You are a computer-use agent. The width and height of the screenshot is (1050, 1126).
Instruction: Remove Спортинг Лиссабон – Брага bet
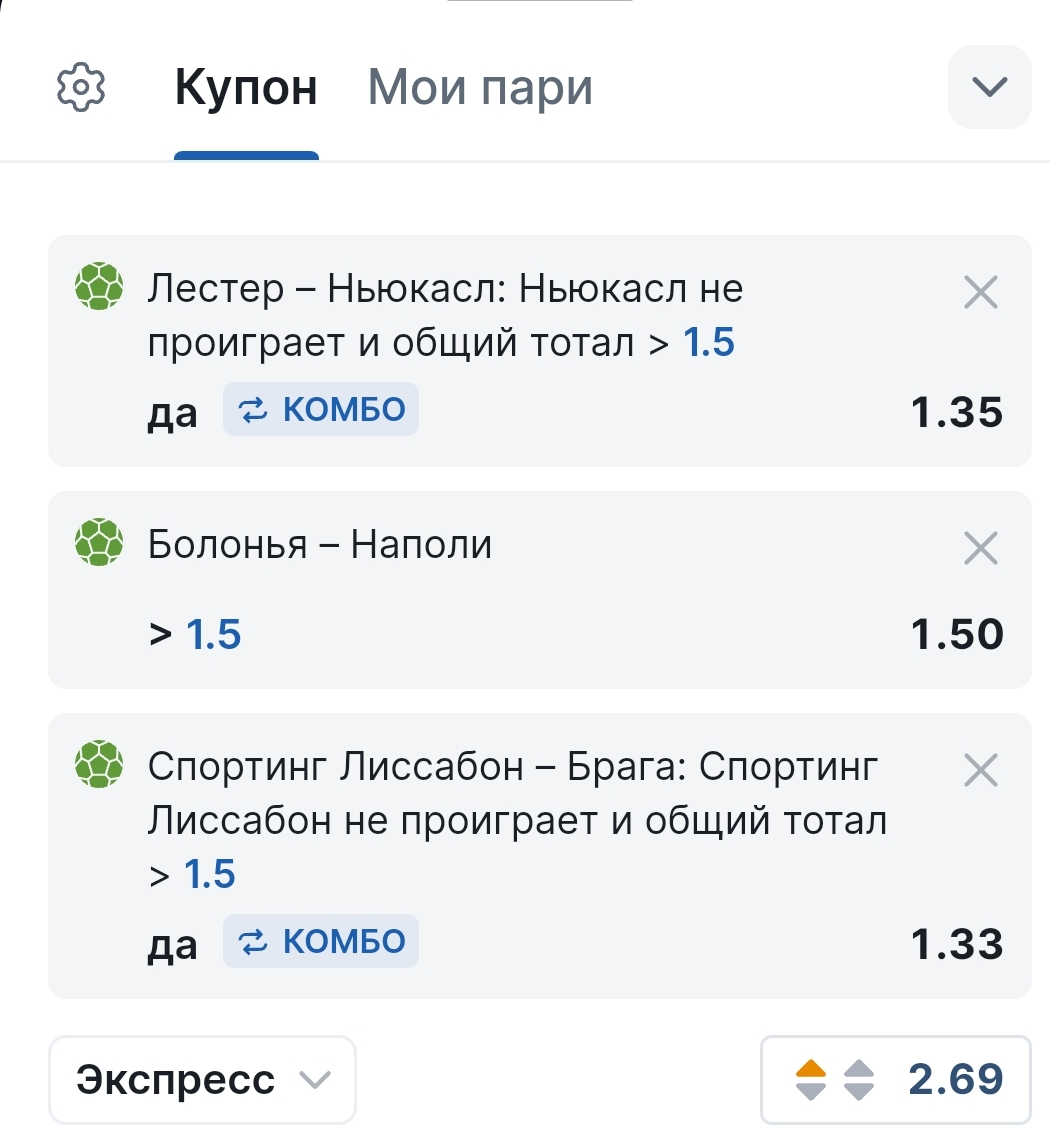(x=980, y=770)
